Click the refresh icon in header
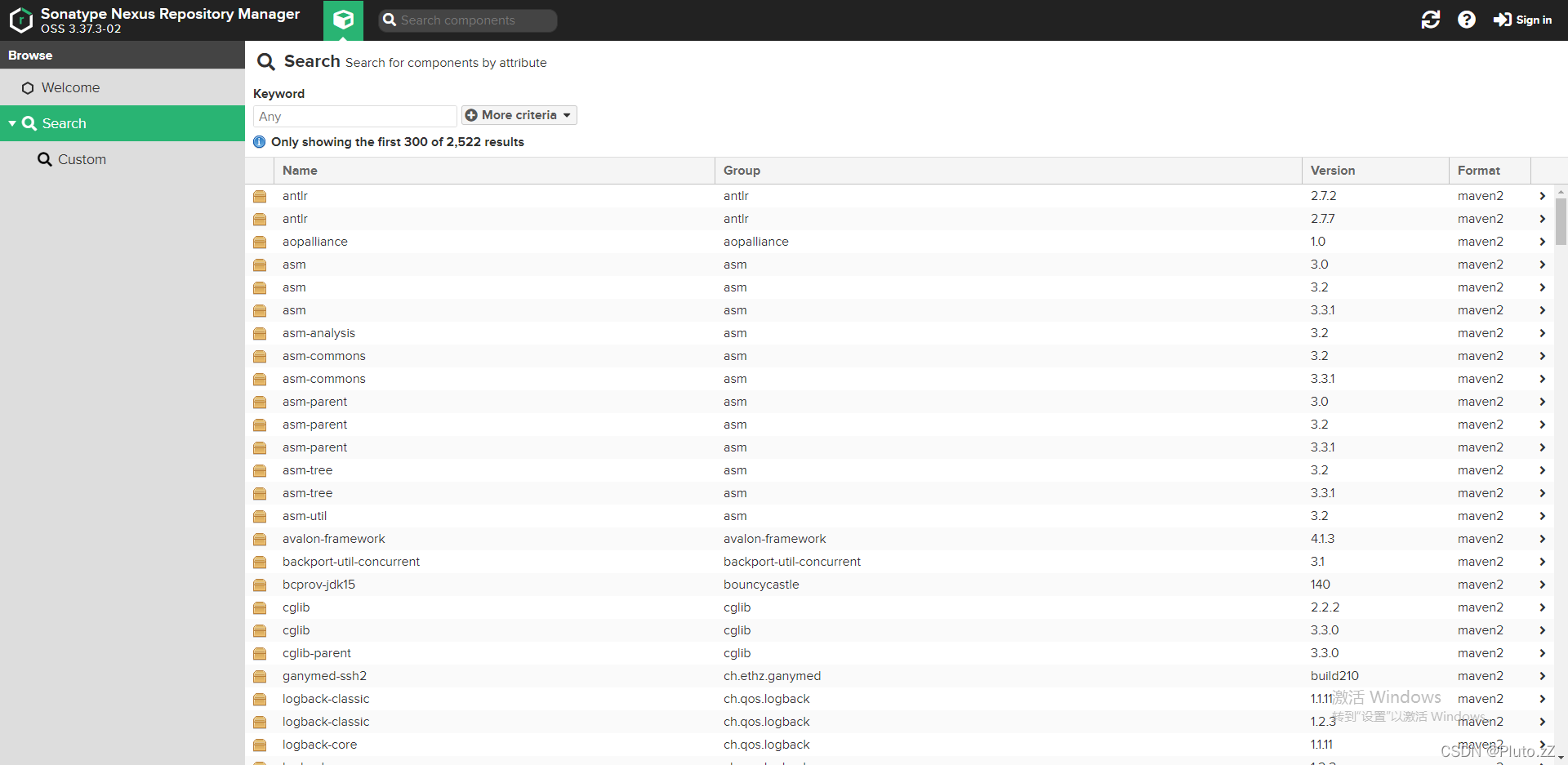This screenshot has width=1568, height=765. (x=1431, y=20)
